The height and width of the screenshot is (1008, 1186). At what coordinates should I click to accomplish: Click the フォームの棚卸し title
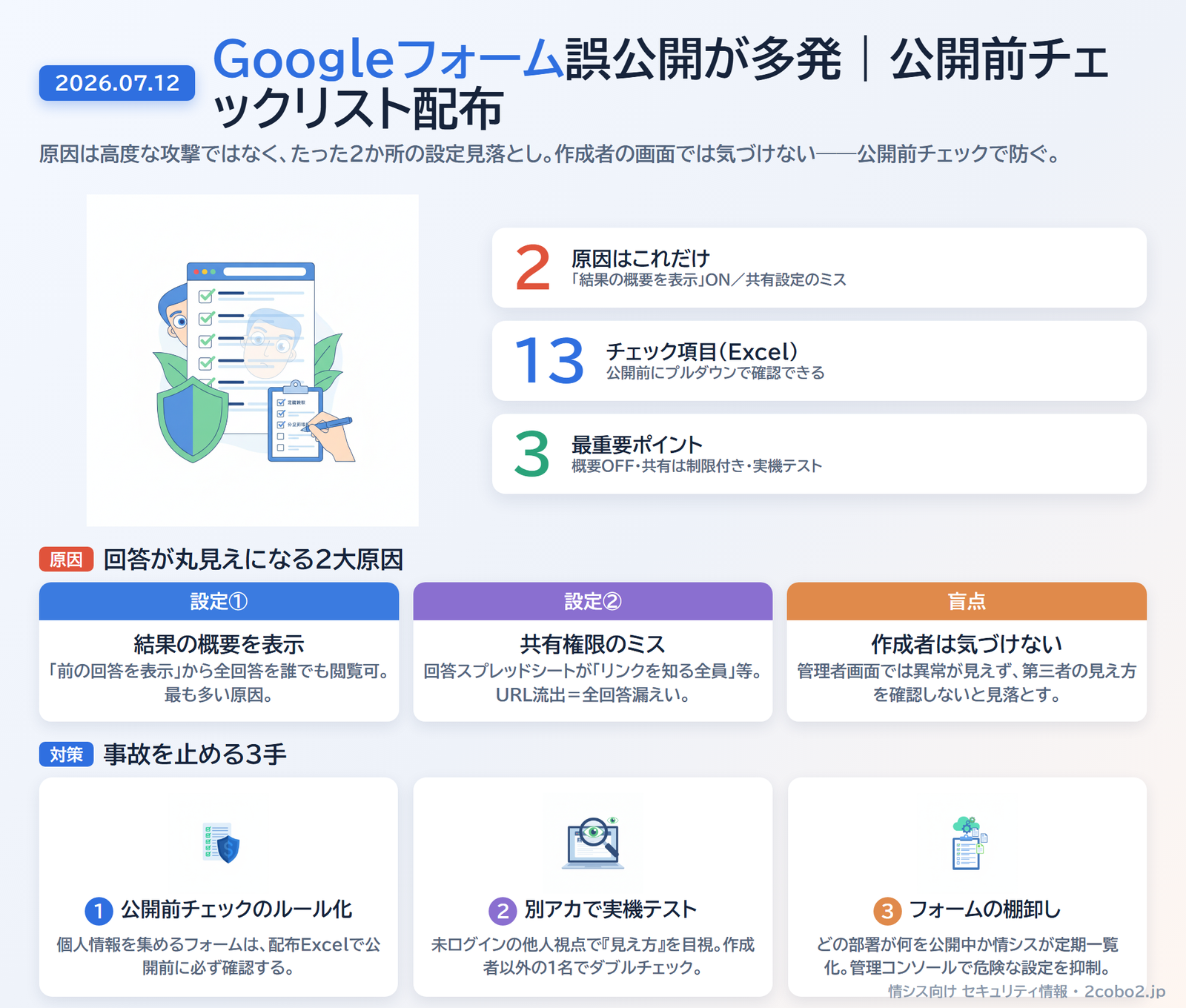(984, 910)
